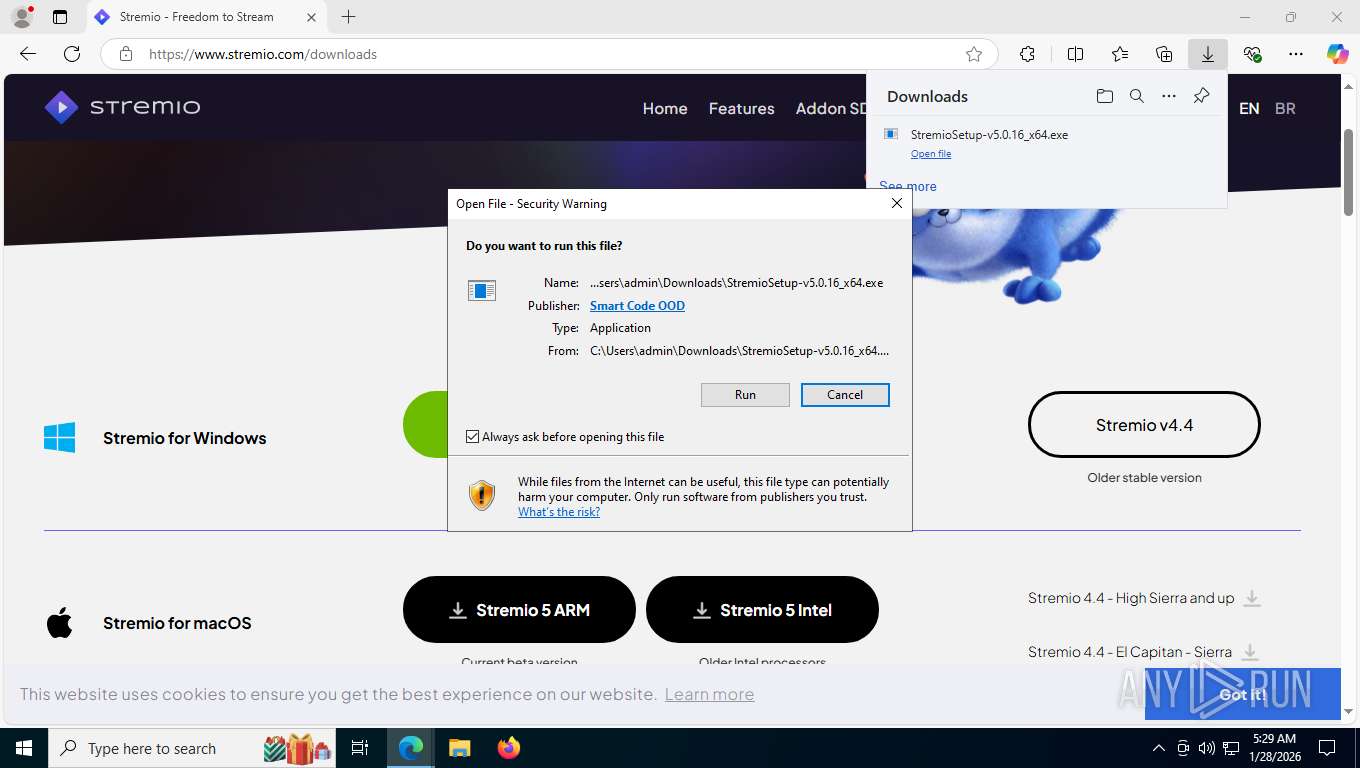The height and width of the screenshot is (768, 1360).
Task: Open the tab actions menu icon
Action: 60,17
